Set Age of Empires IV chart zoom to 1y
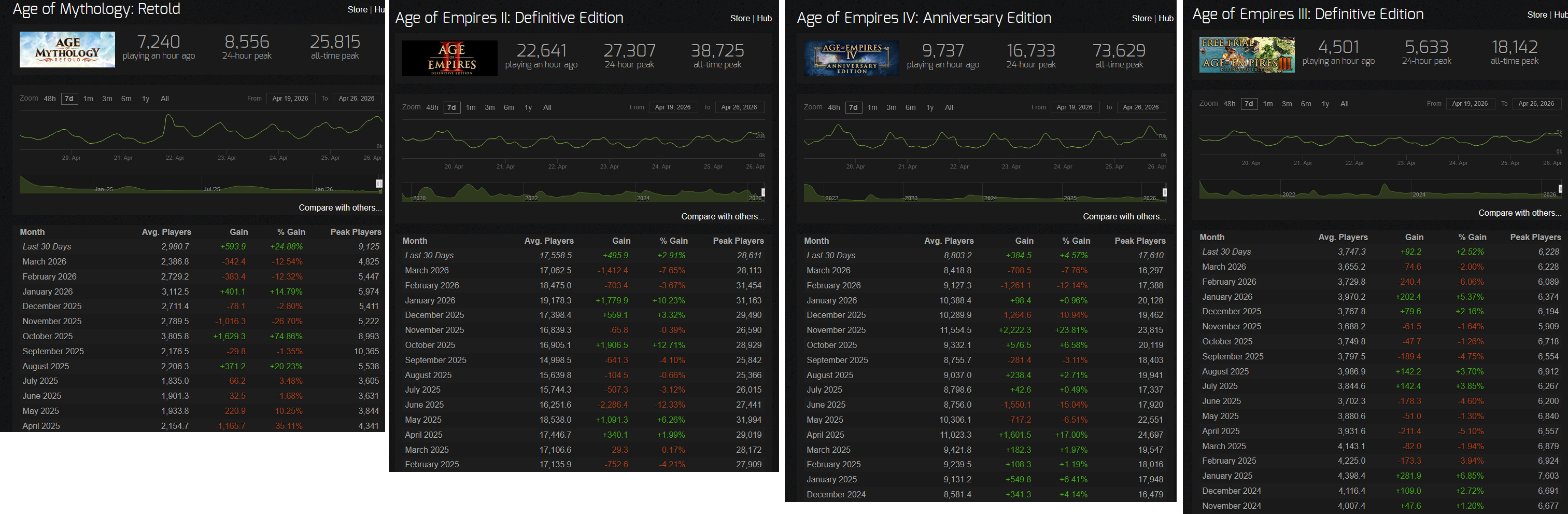 click(x=929, y=107)
